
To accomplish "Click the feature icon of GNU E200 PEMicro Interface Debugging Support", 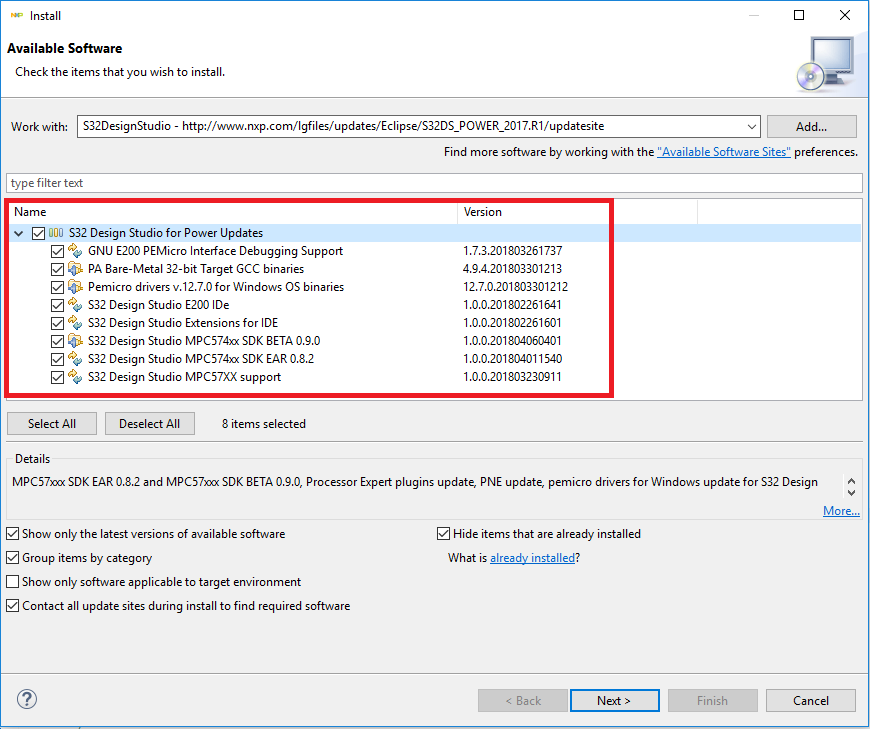I will click(75, 251).
